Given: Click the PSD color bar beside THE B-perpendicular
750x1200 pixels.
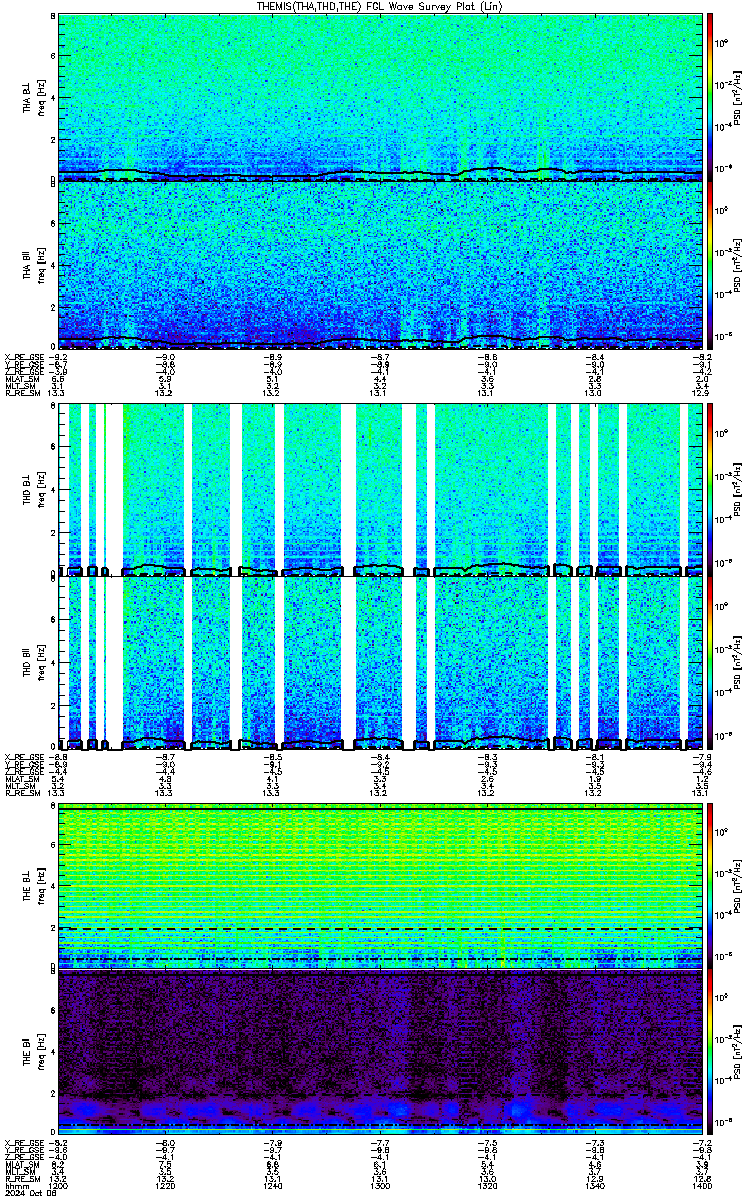Looking at the screenshot, I should click(x=710, y=886).
